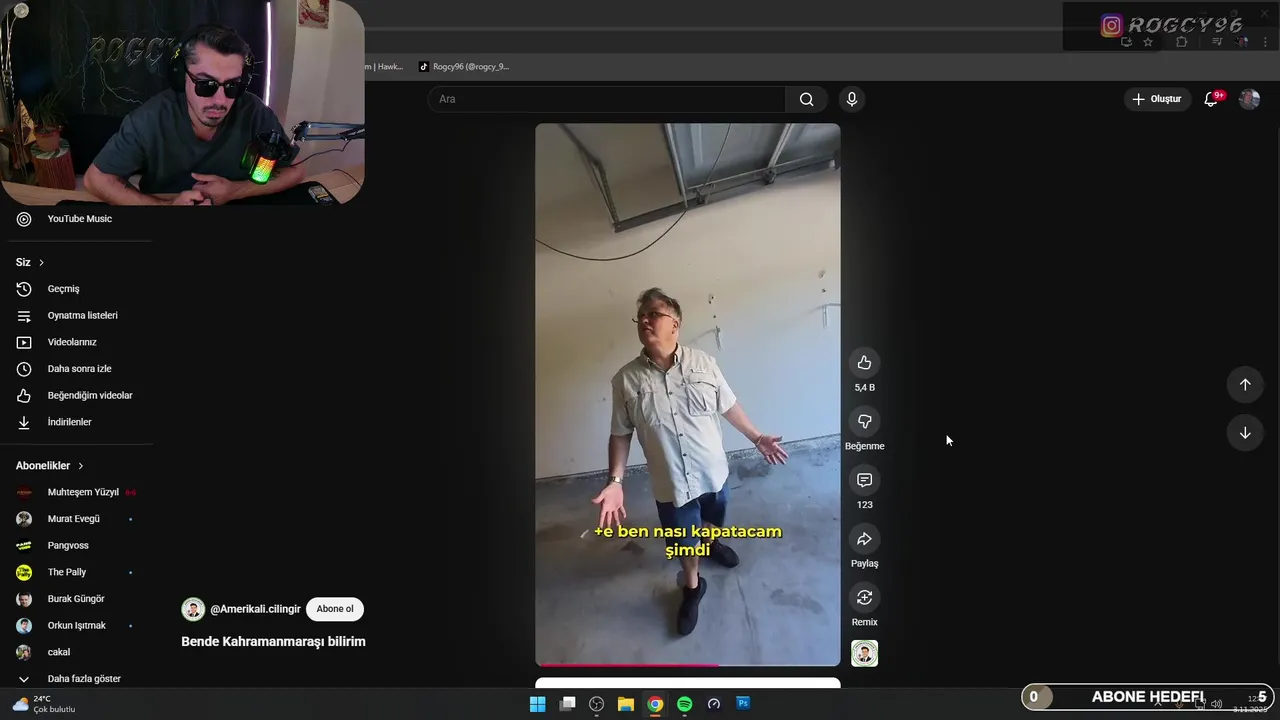This screenshot has width=1280, height=720.
Task: Click the Short video to pause playback
Action: point(688,395)
